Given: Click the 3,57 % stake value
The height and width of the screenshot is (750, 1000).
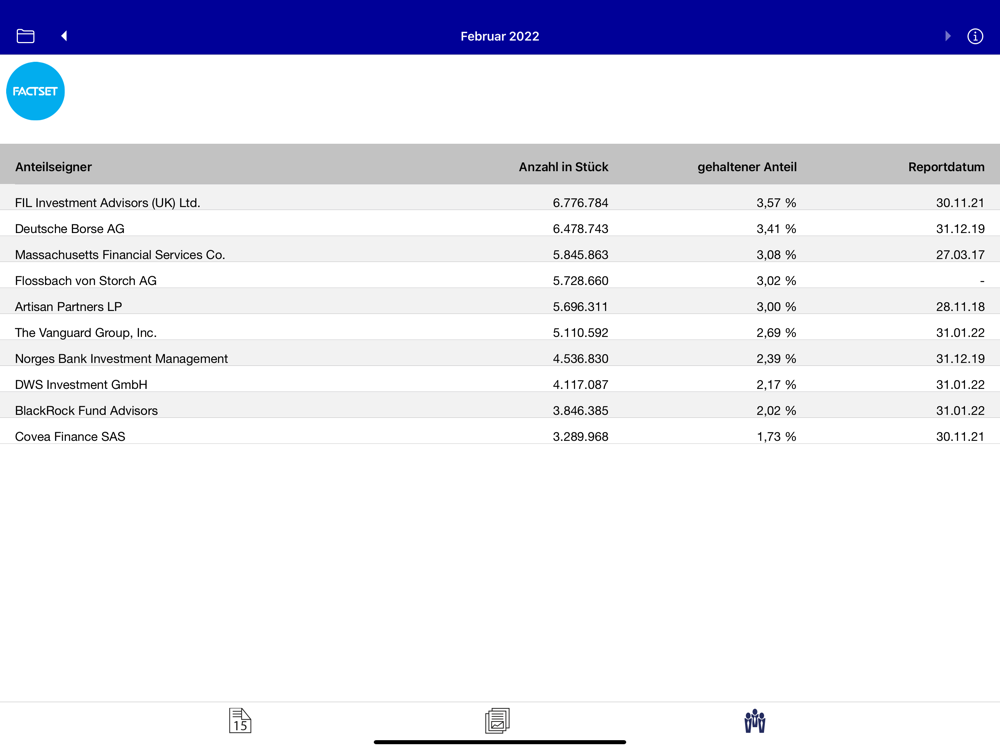Looking at the screenshot, I should click(776, 203).
